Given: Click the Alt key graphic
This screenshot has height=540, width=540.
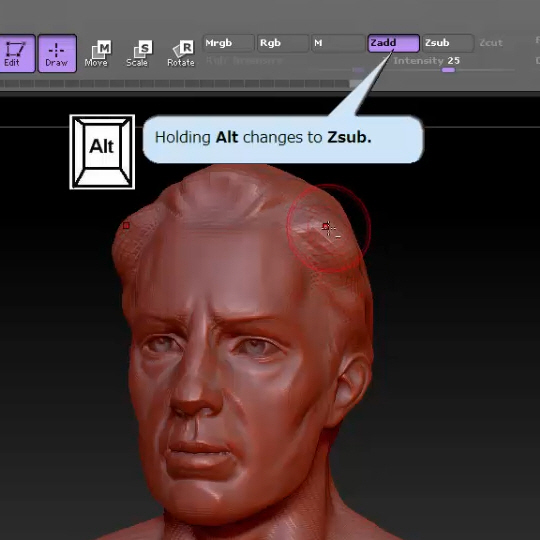Looking at the screenshot, I should tap(102, 152).
